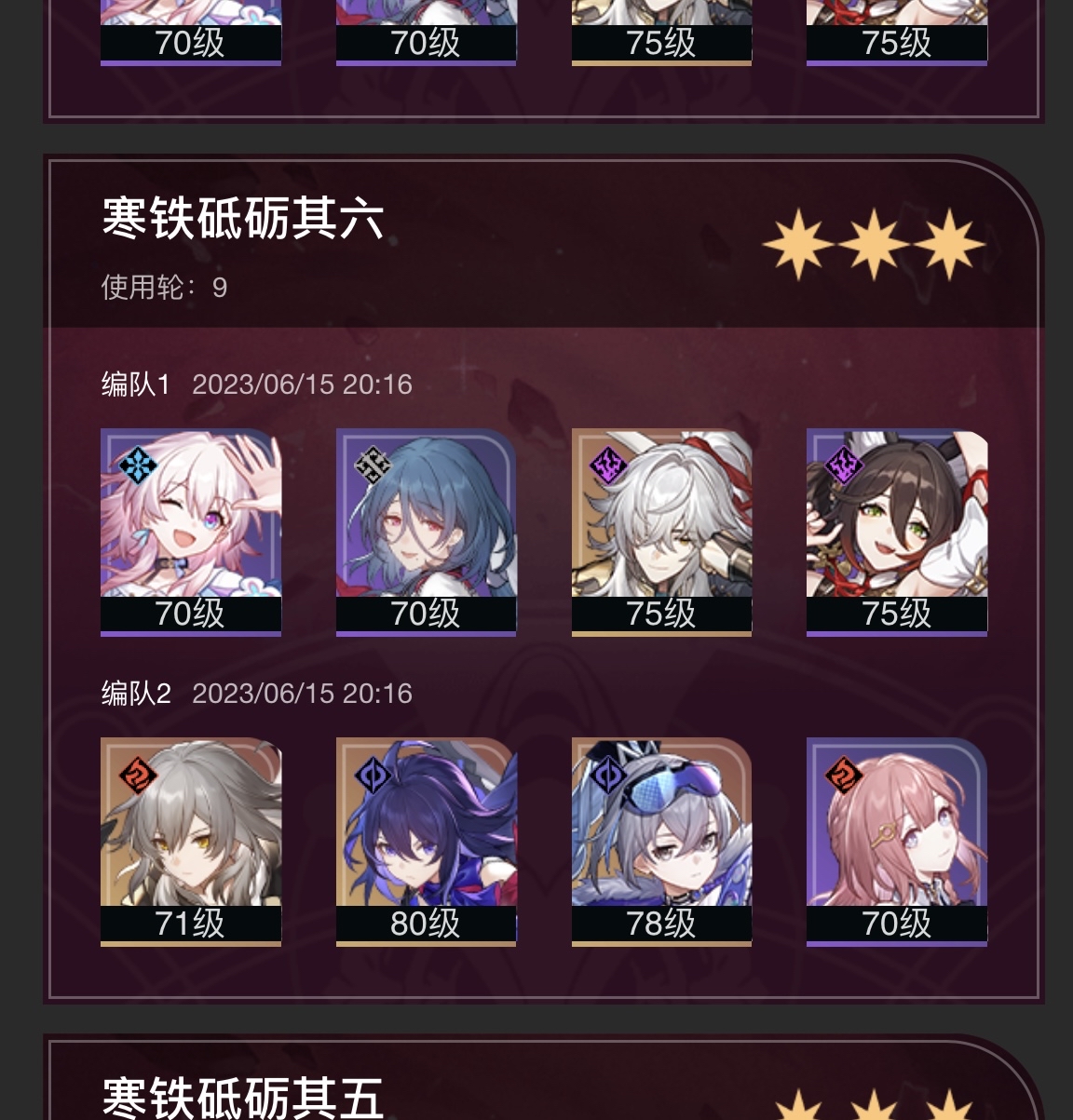The image size is (1073, 1120).
Task: Select level 78 Silver Wolf portrait
Action: (x=661, y=842)
